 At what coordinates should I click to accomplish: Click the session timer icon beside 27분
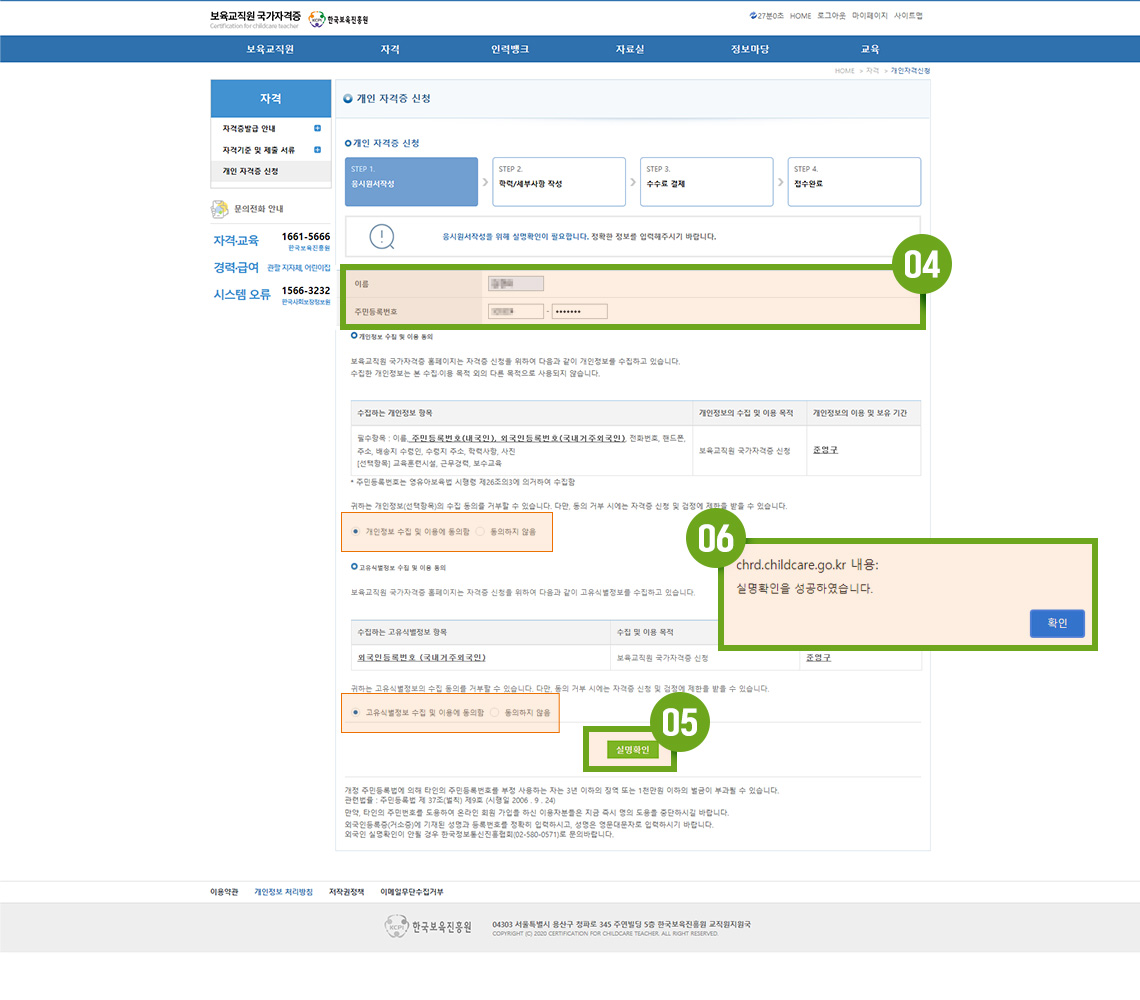click(x=753, y=16)
